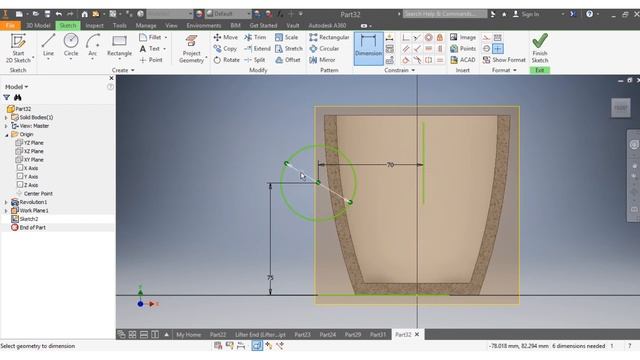The image size is (640, 360).
Task: Toggle visibility of XZ Plane
Action: [x=18, y=151]
